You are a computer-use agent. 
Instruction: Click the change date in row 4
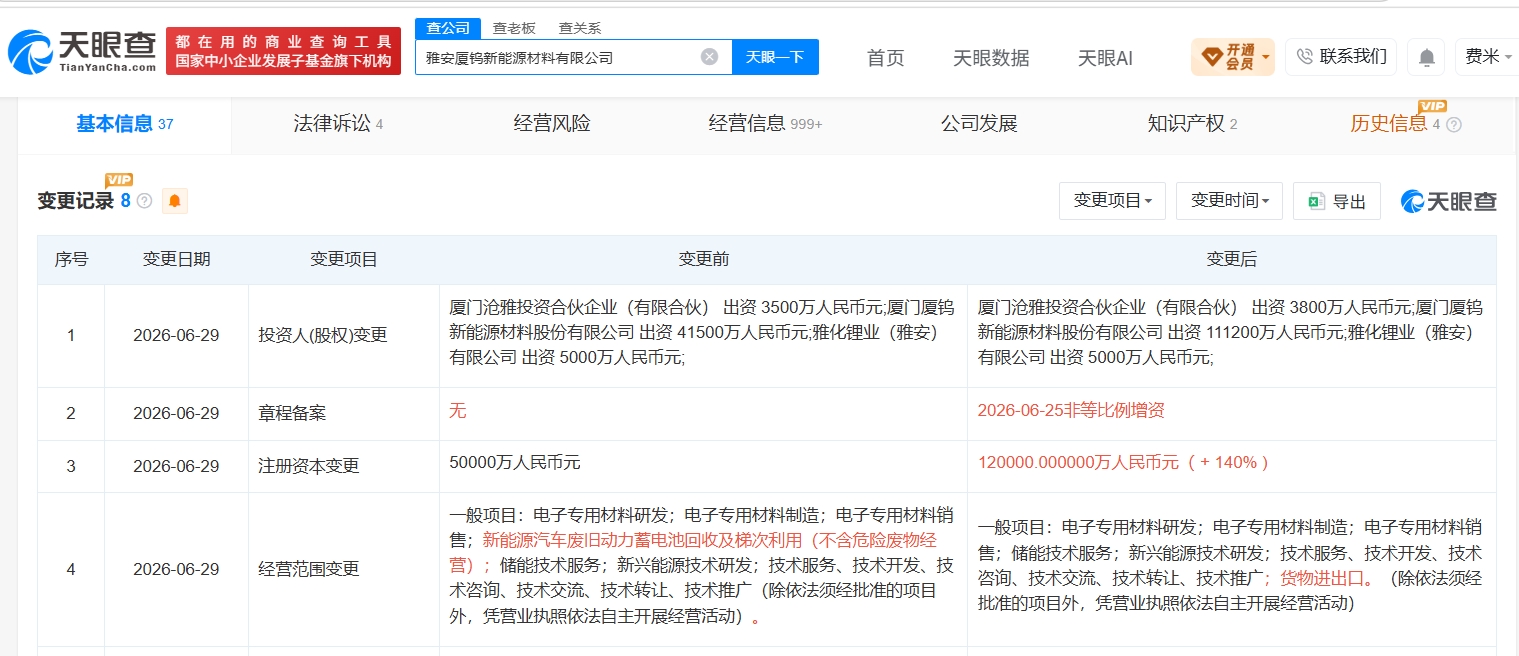[x=176, y=569]
